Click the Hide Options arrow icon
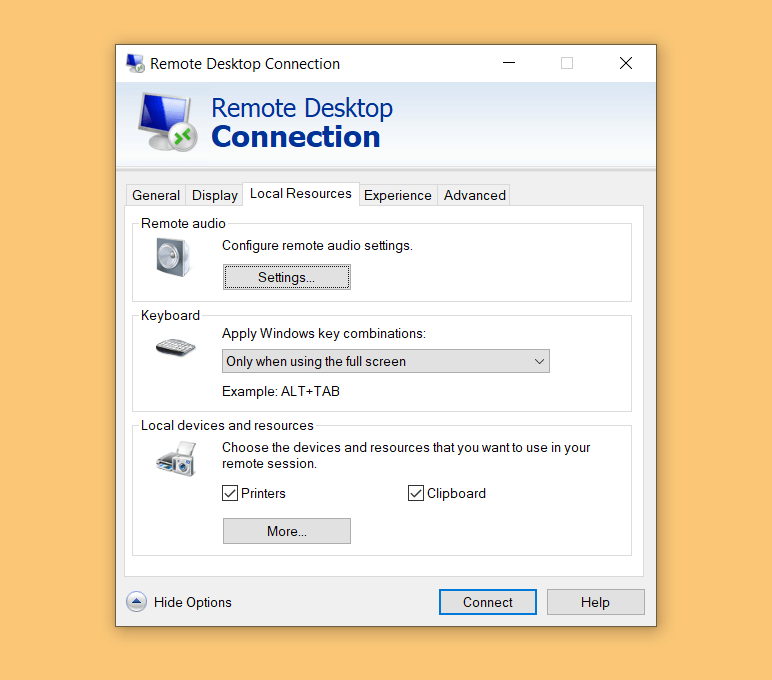Image resolution: width=772 pixels, height=680 pixels. (136, 602)
